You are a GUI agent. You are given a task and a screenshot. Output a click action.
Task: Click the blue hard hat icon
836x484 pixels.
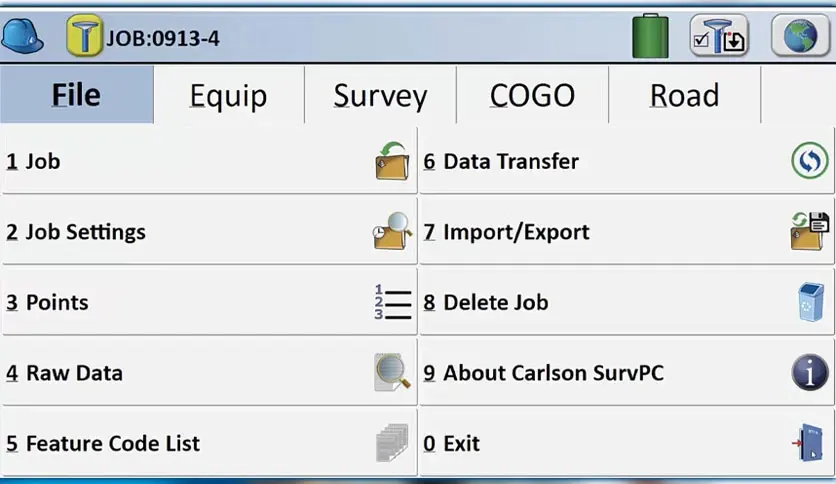click(22, 36)
